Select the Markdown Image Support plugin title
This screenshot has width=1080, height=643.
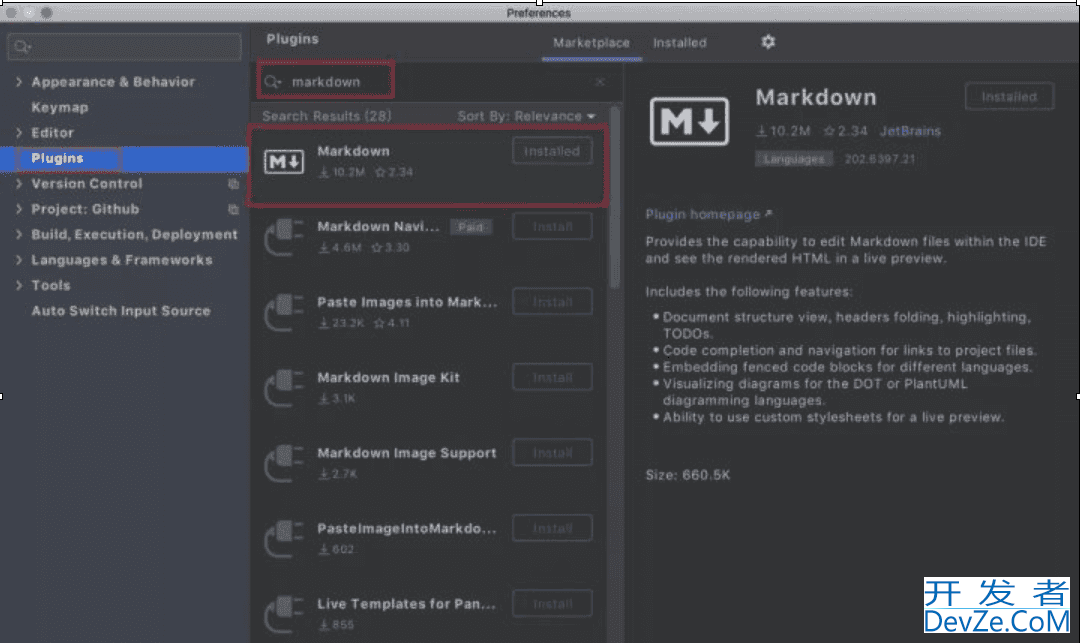click(x=407, y=454)
